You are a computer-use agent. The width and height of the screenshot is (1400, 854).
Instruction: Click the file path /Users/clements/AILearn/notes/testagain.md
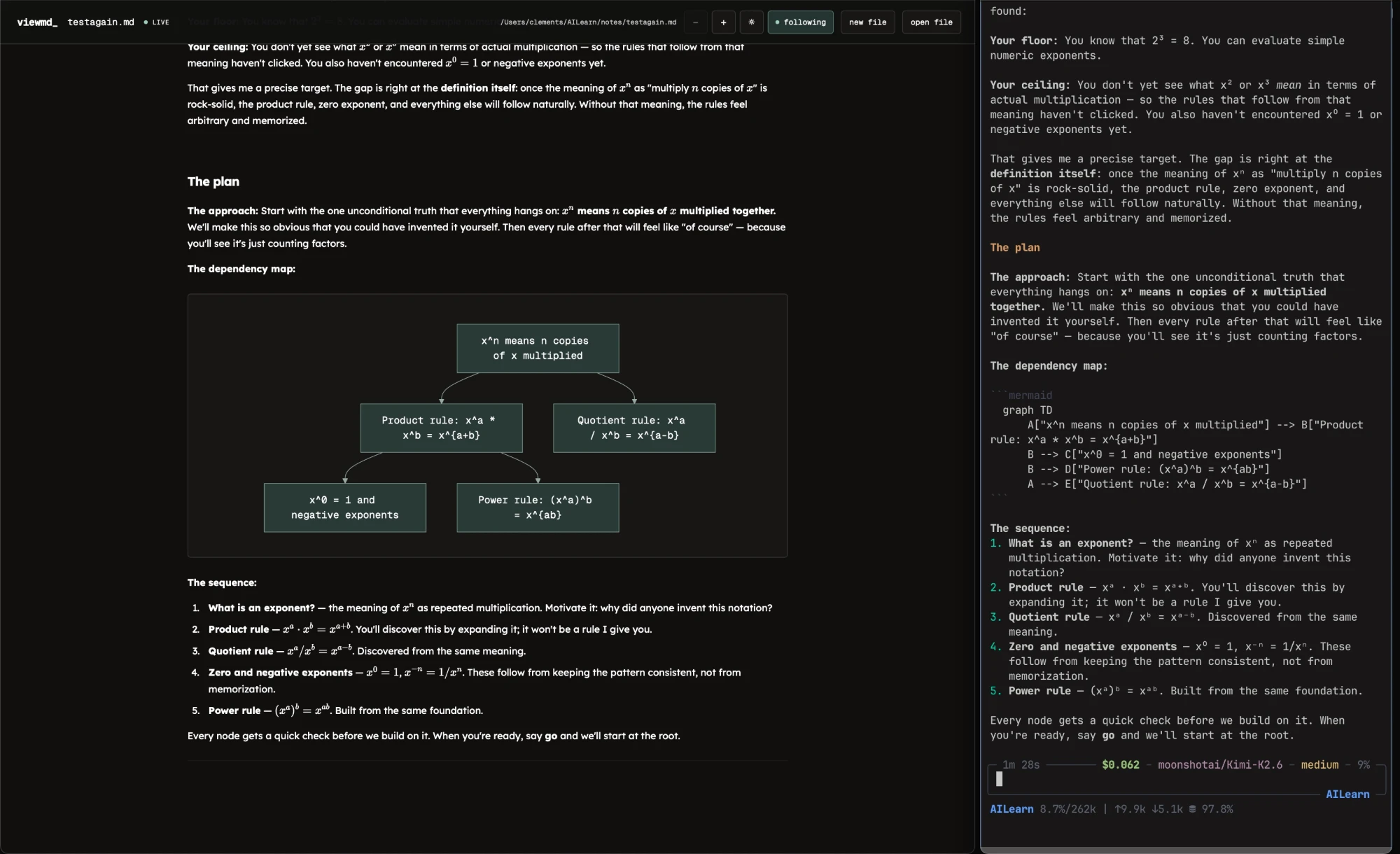[x=588, y=22]
